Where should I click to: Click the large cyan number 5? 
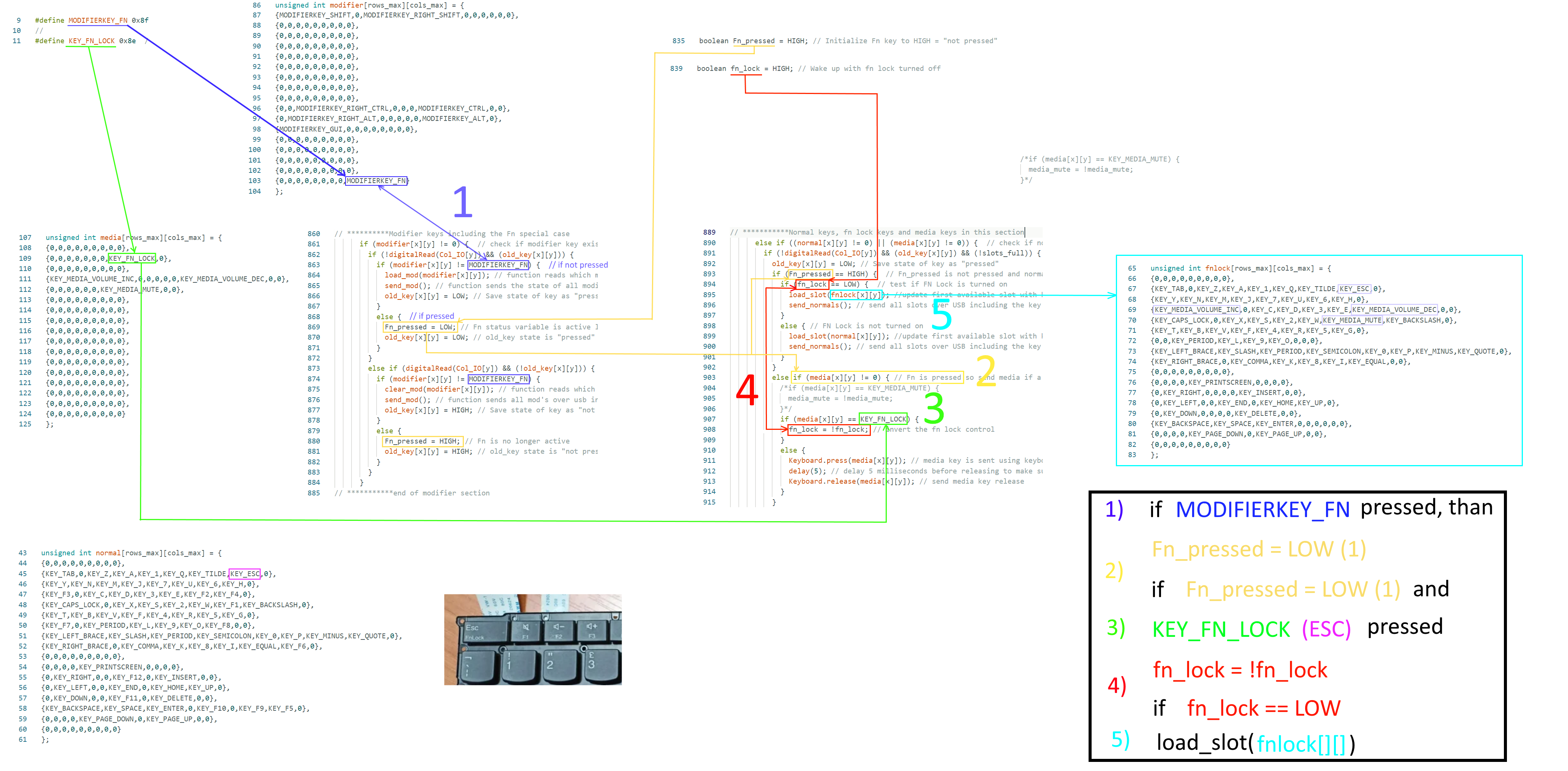pos(941,315)
